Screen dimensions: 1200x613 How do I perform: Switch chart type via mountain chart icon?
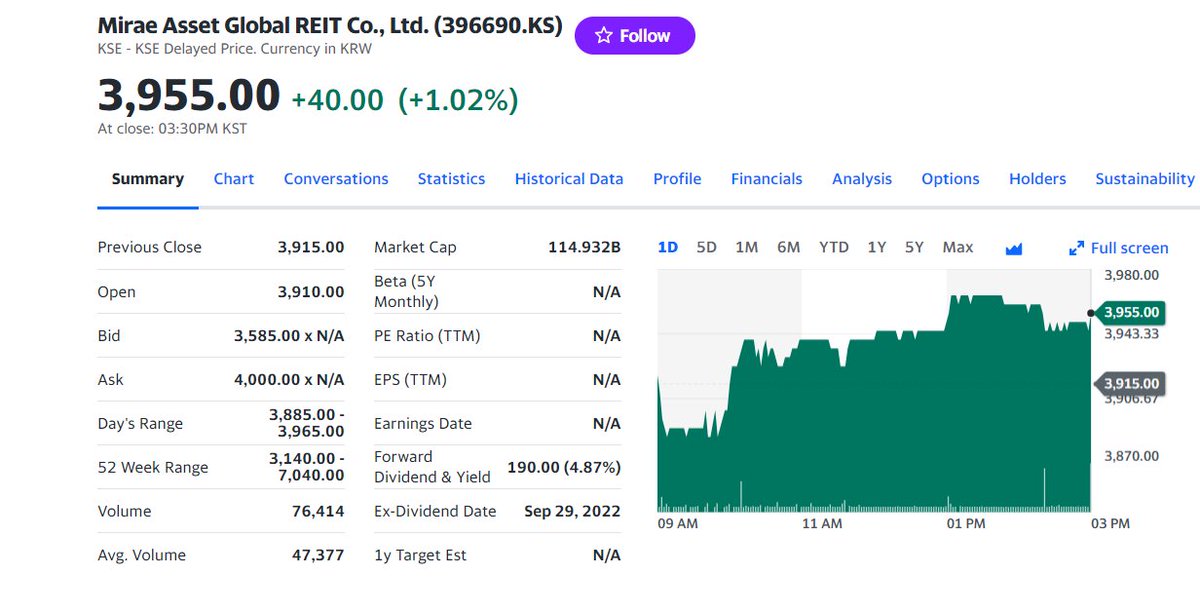tap(1014, 248)
